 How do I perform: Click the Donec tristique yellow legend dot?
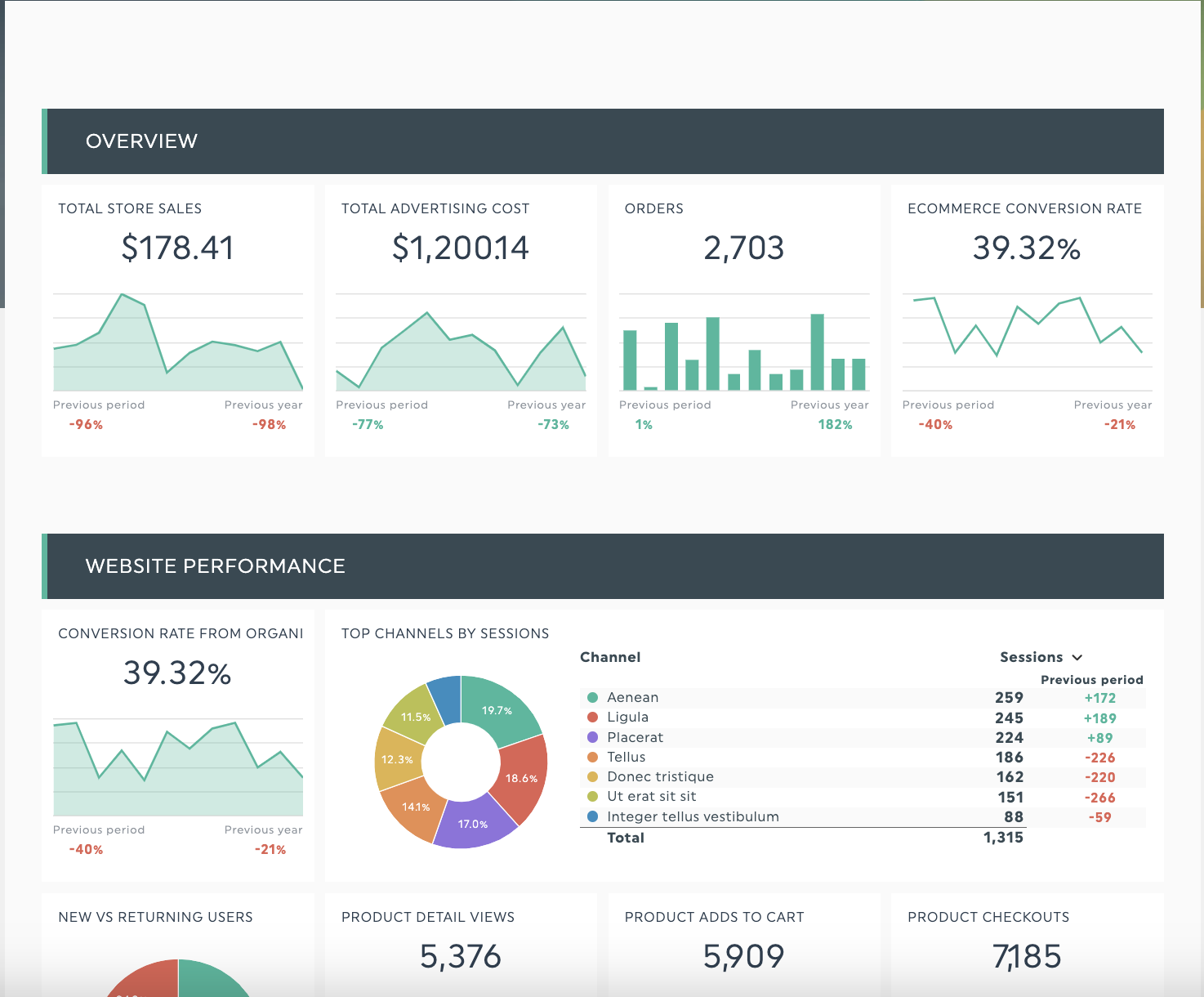(593, 776)
